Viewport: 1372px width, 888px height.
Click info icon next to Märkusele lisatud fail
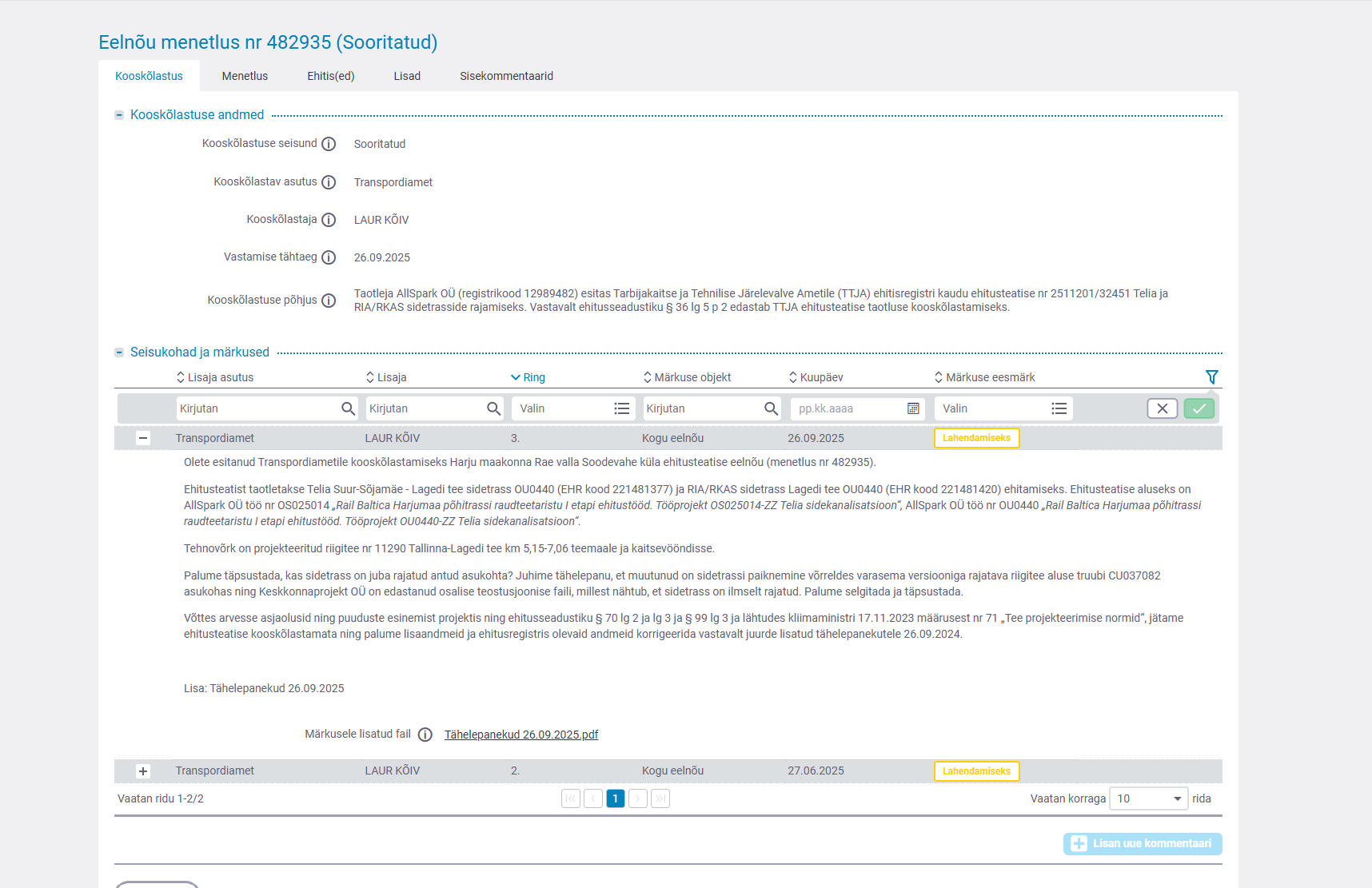[x=425, y=735]
